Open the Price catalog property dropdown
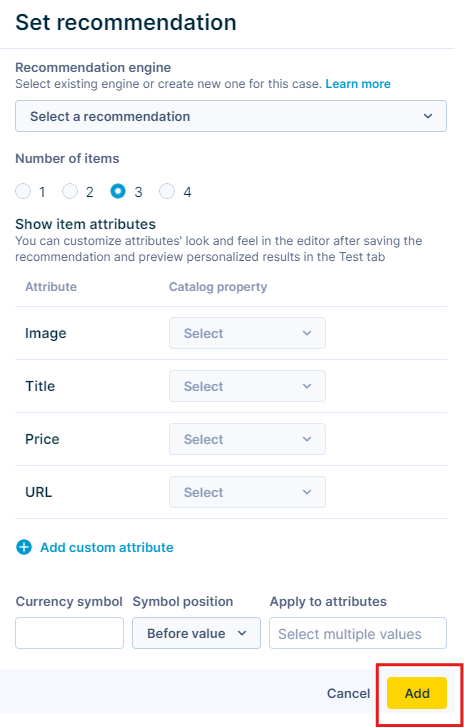 click(x=248, y=439)
